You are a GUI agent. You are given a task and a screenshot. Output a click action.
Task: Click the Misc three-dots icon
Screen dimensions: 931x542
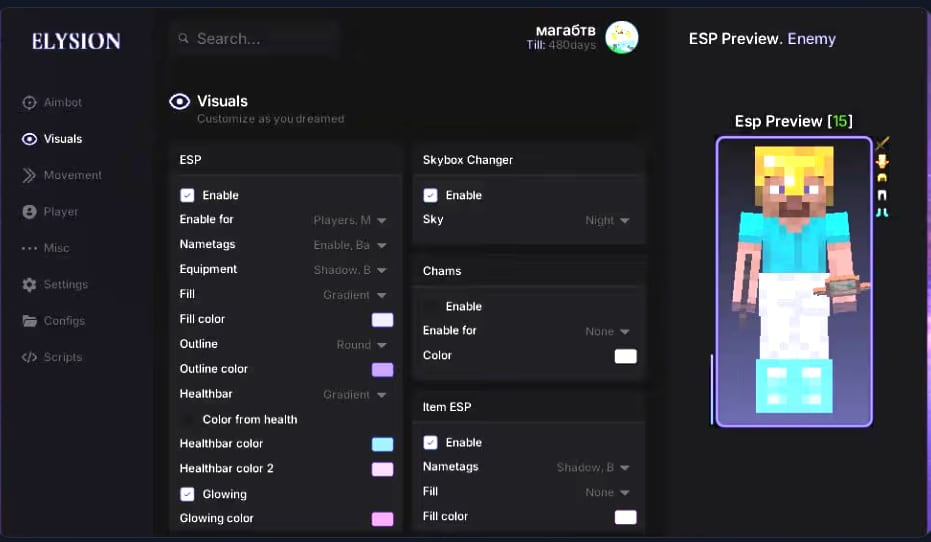[29, 248]
